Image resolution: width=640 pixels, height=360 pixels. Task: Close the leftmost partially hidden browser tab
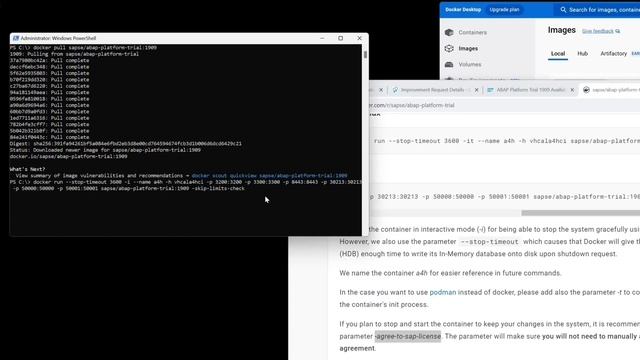(x=381, y=90)
